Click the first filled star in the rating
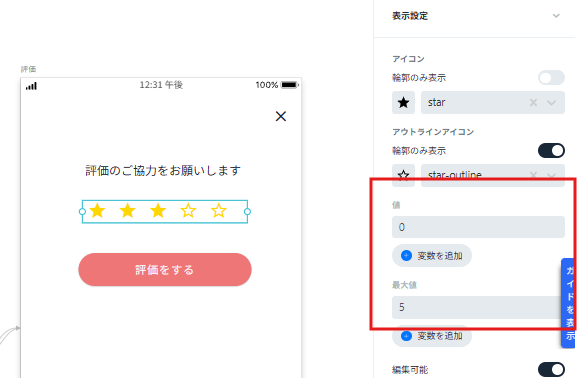 tap(98, 211)
